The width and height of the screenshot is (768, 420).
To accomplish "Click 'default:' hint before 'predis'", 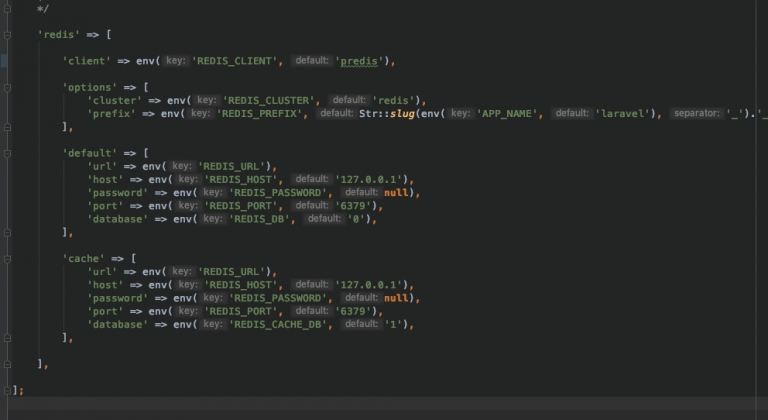I will click(x=312, y=61).
